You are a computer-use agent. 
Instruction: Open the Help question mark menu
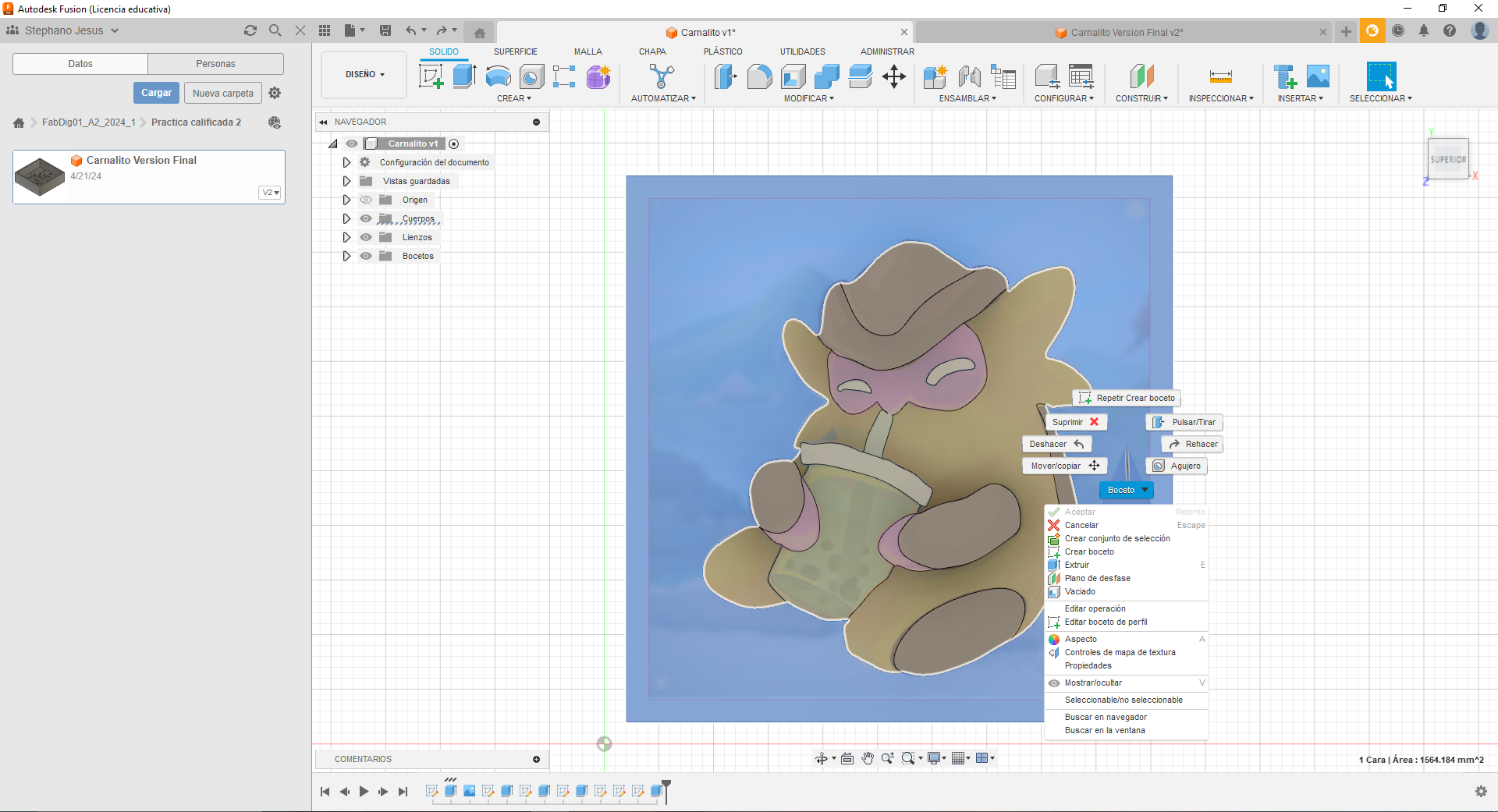pyautogui.click(x=1450, y=30)
